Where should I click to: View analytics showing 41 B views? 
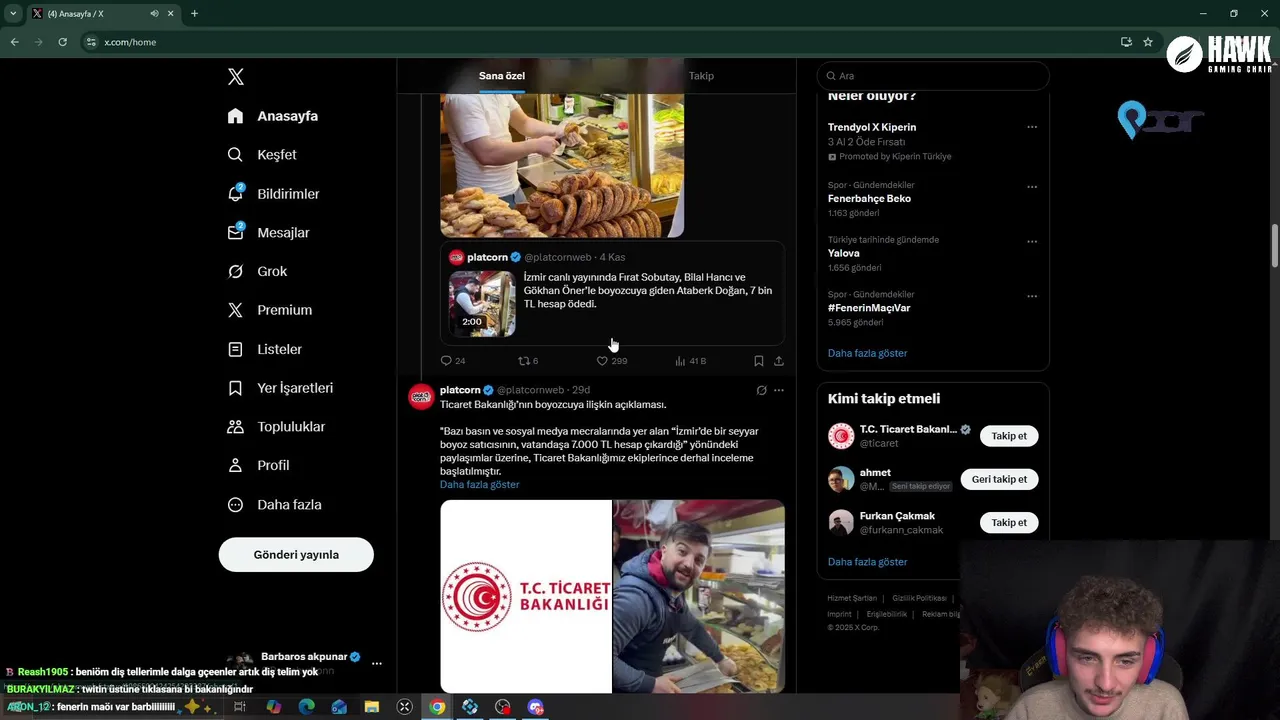[x=690, y=361]
